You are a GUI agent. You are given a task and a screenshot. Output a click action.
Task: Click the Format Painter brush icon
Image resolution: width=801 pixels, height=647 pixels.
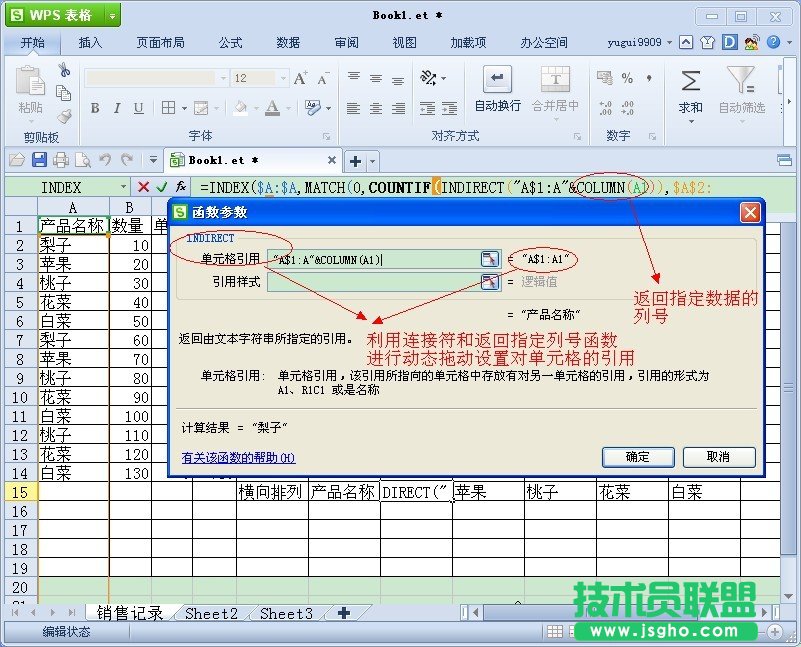[x=64, y=115]
